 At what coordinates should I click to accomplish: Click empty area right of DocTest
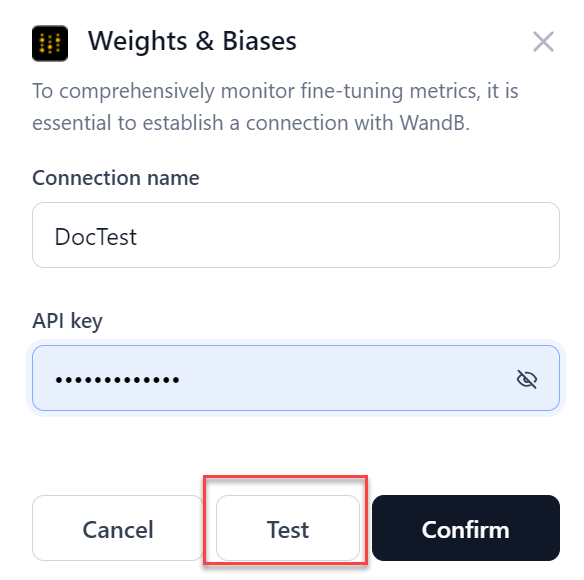[346, 235]
